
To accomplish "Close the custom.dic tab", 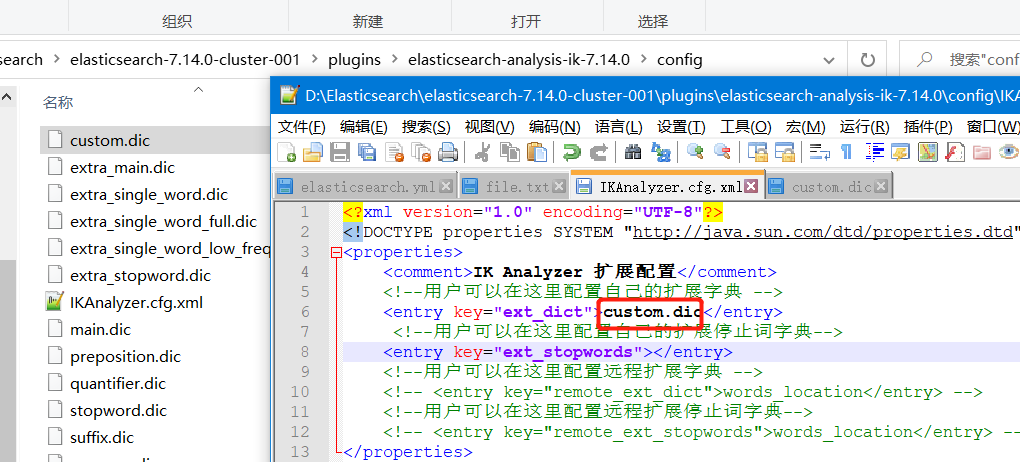I will click(x=880, y=187).
